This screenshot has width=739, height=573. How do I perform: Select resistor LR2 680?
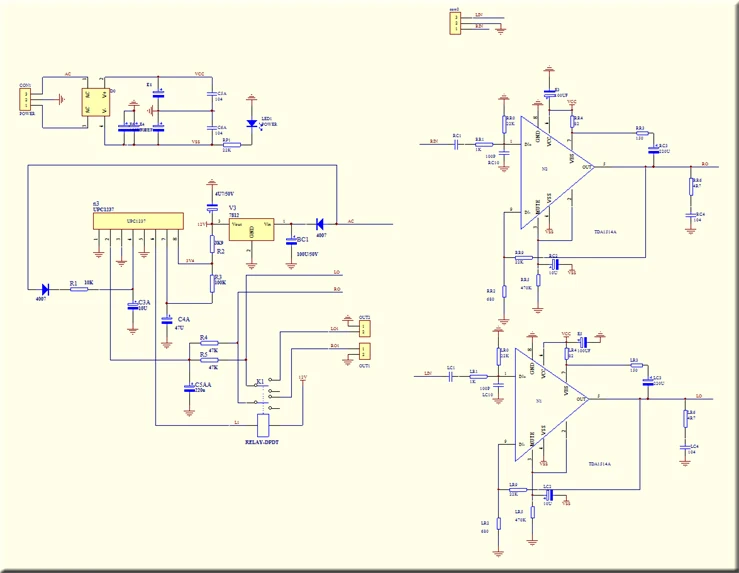[x=499, y=524]
